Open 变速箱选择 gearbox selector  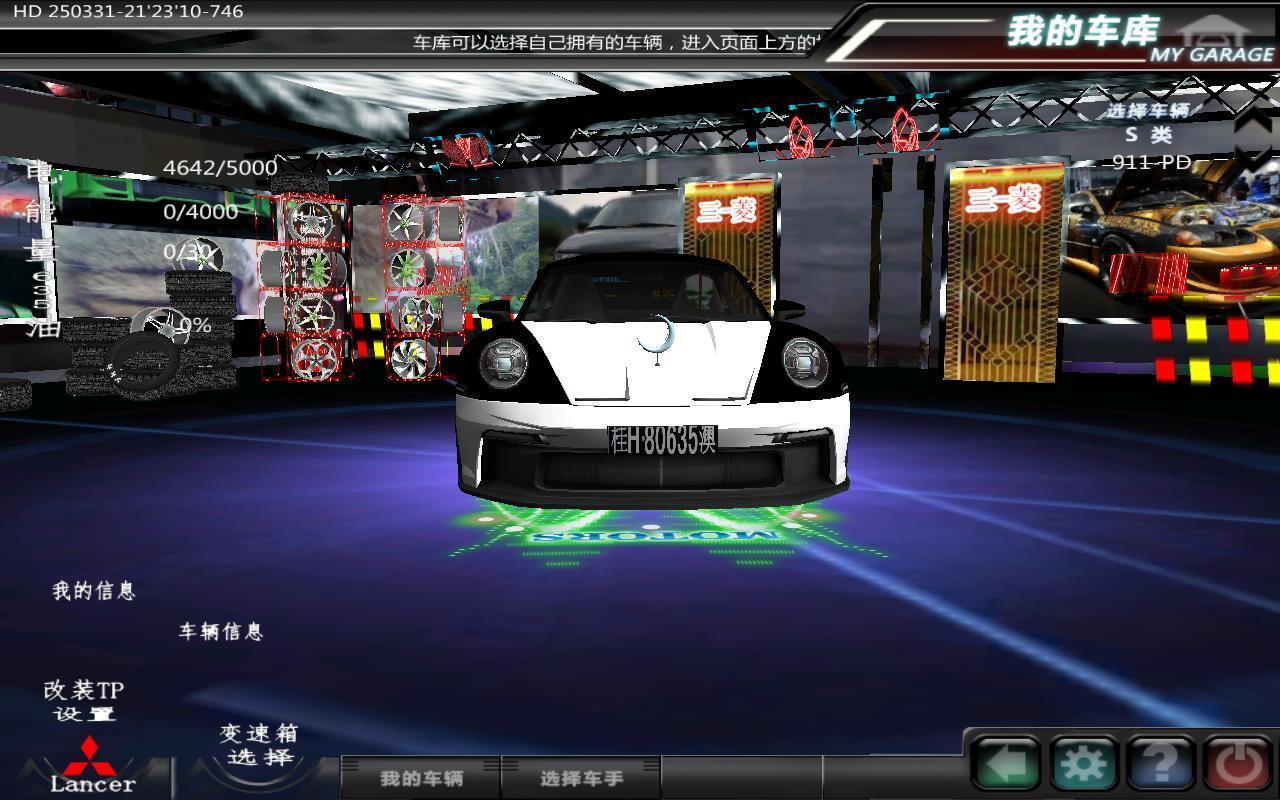click(259, 745)
